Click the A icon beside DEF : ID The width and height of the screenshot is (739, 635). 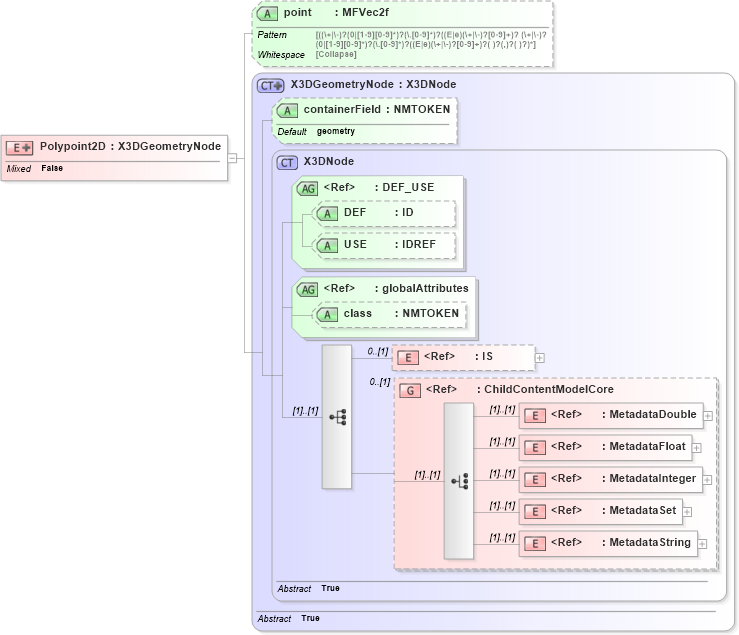[327, 214]
